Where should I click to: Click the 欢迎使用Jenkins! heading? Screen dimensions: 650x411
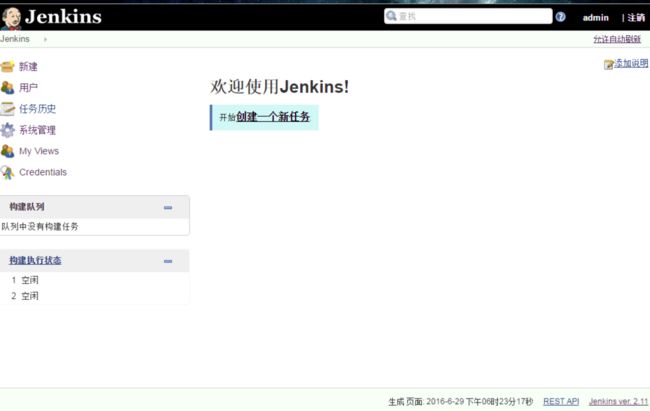point(279,87)
